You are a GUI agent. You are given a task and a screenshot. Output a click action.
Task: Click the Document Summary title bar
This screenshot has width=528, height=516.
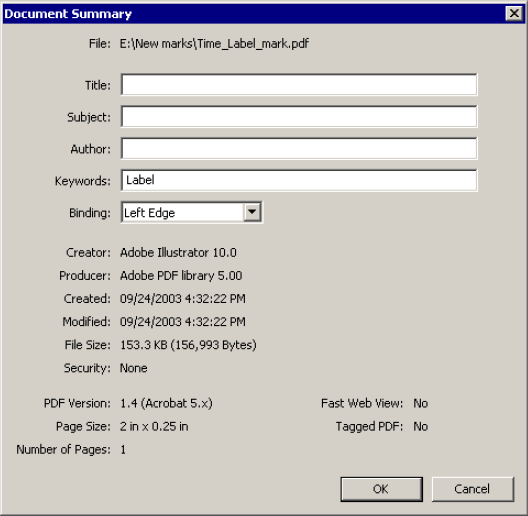coord(264,14)
